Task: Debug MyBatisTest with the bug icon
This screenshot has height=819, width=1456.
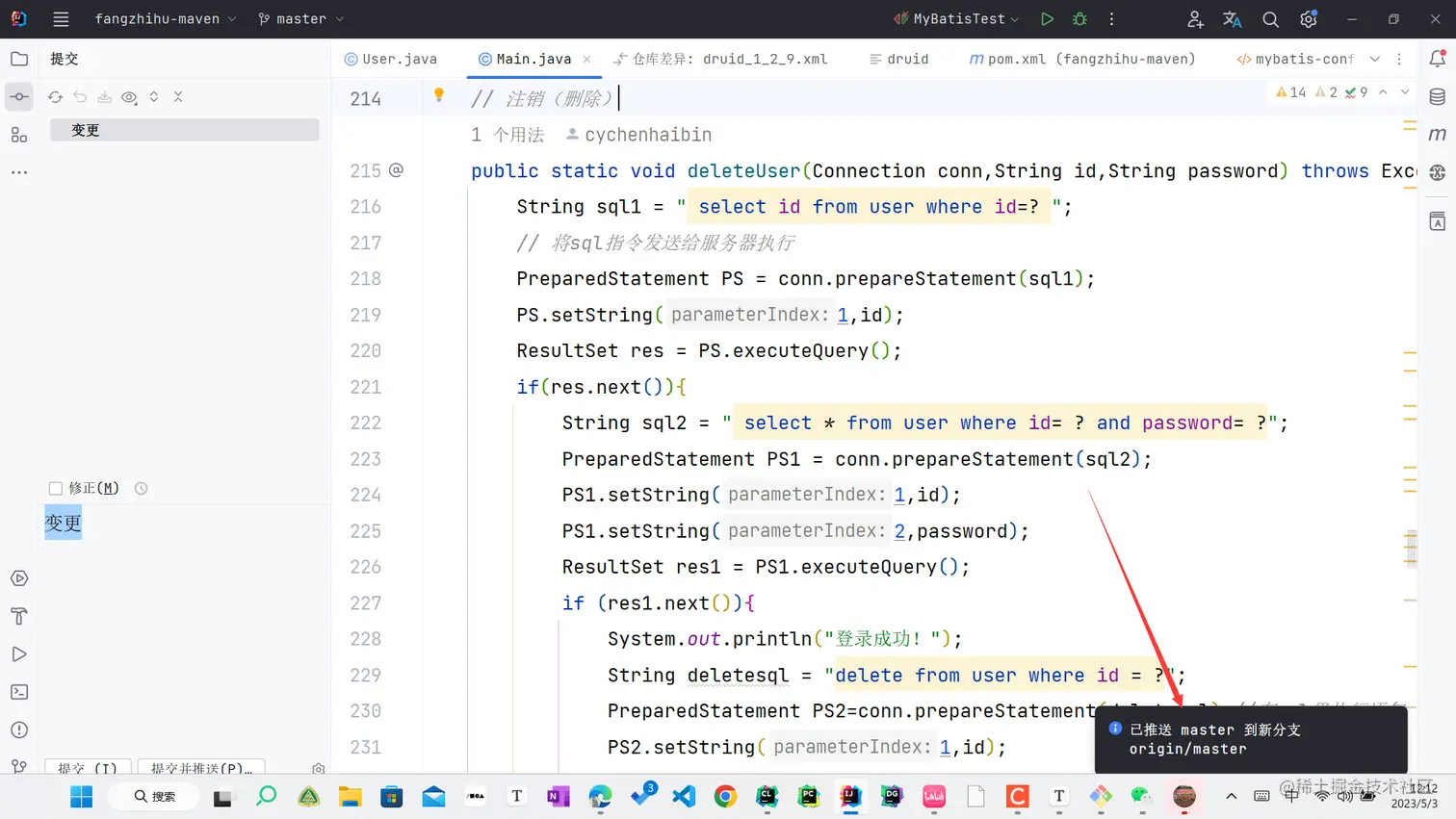Action: click(x=1079, y=19)
